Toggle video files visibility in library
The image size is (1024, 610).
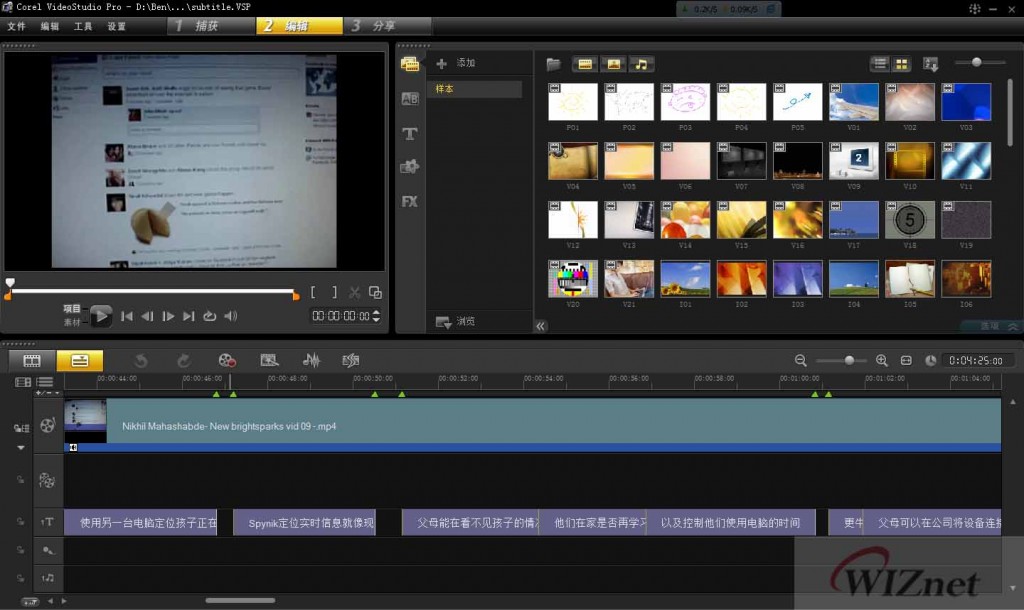585,64
